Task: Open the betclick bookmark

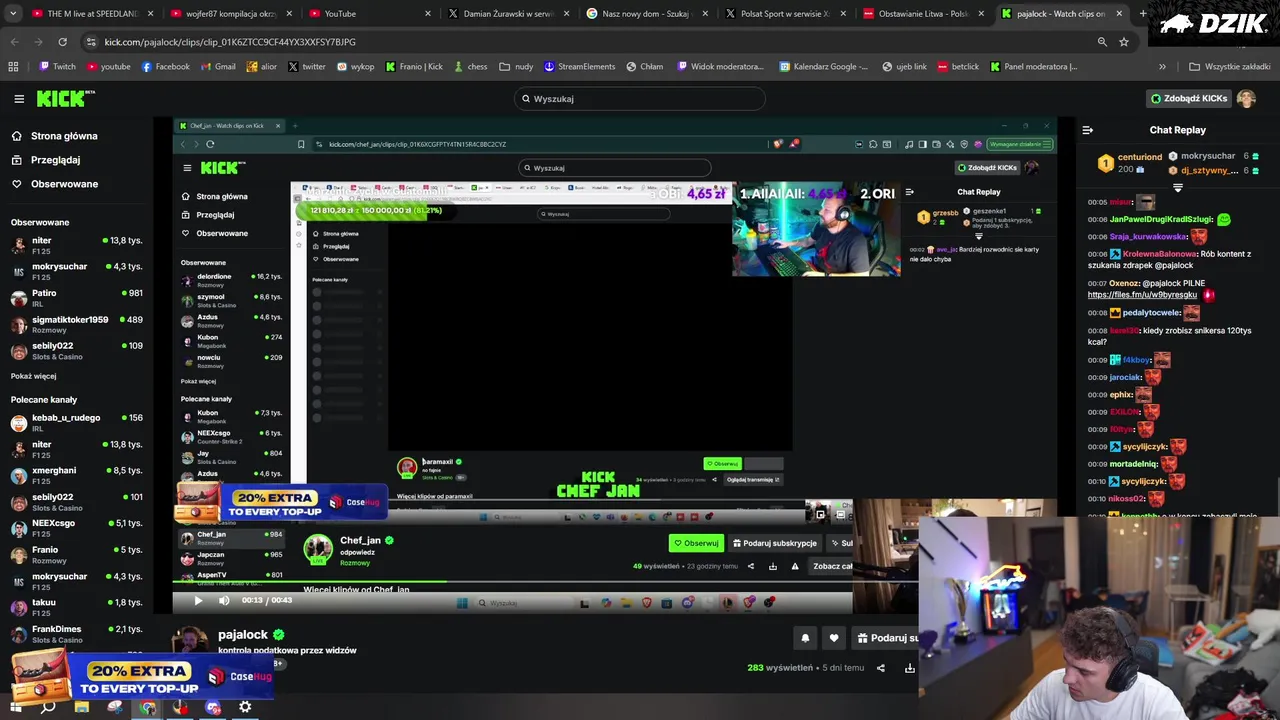Action: [x=957, y=67]
